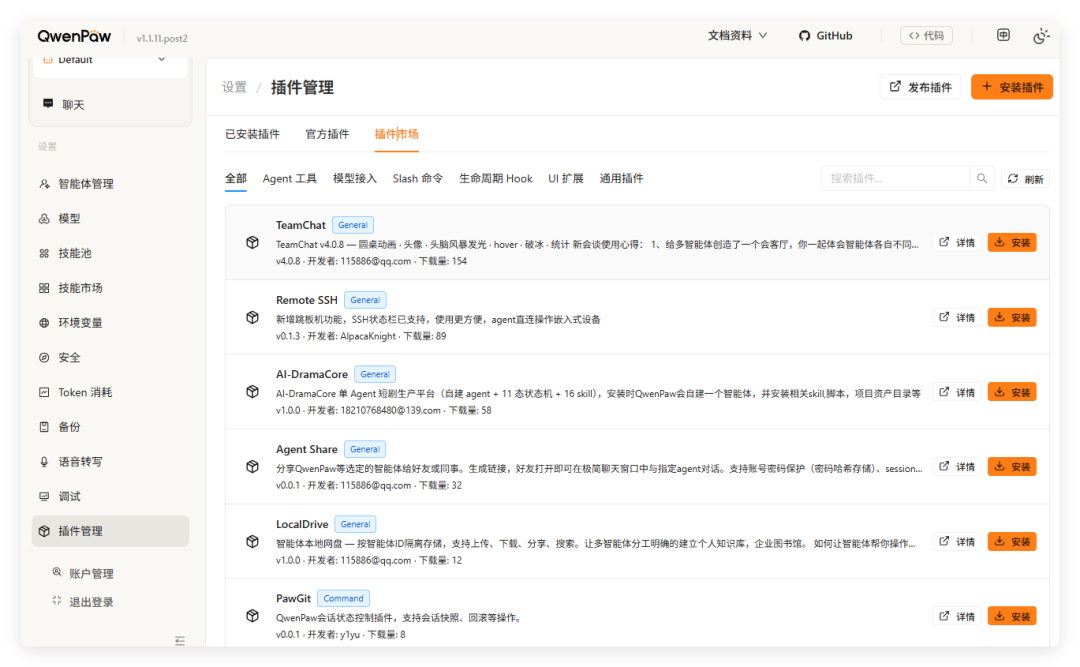This screenshot has width=1080, height=667.
Task: Toggle the dark mode theme icon
Action: pos(1041,36)
